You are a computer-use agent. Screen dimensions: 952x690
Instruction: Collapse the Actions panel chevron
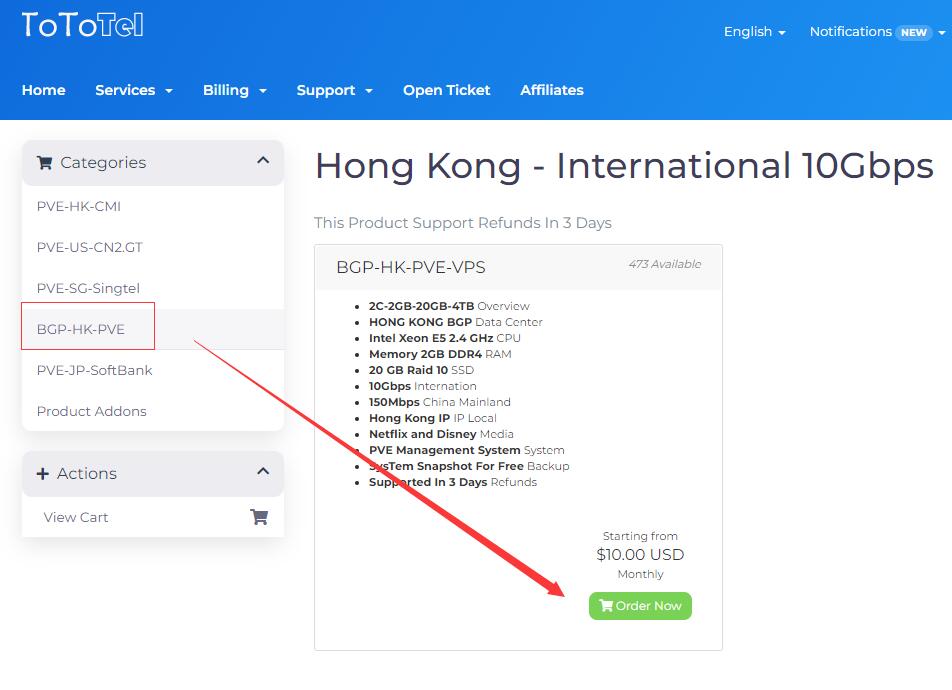pyautogui.click(x=263, y=472)
